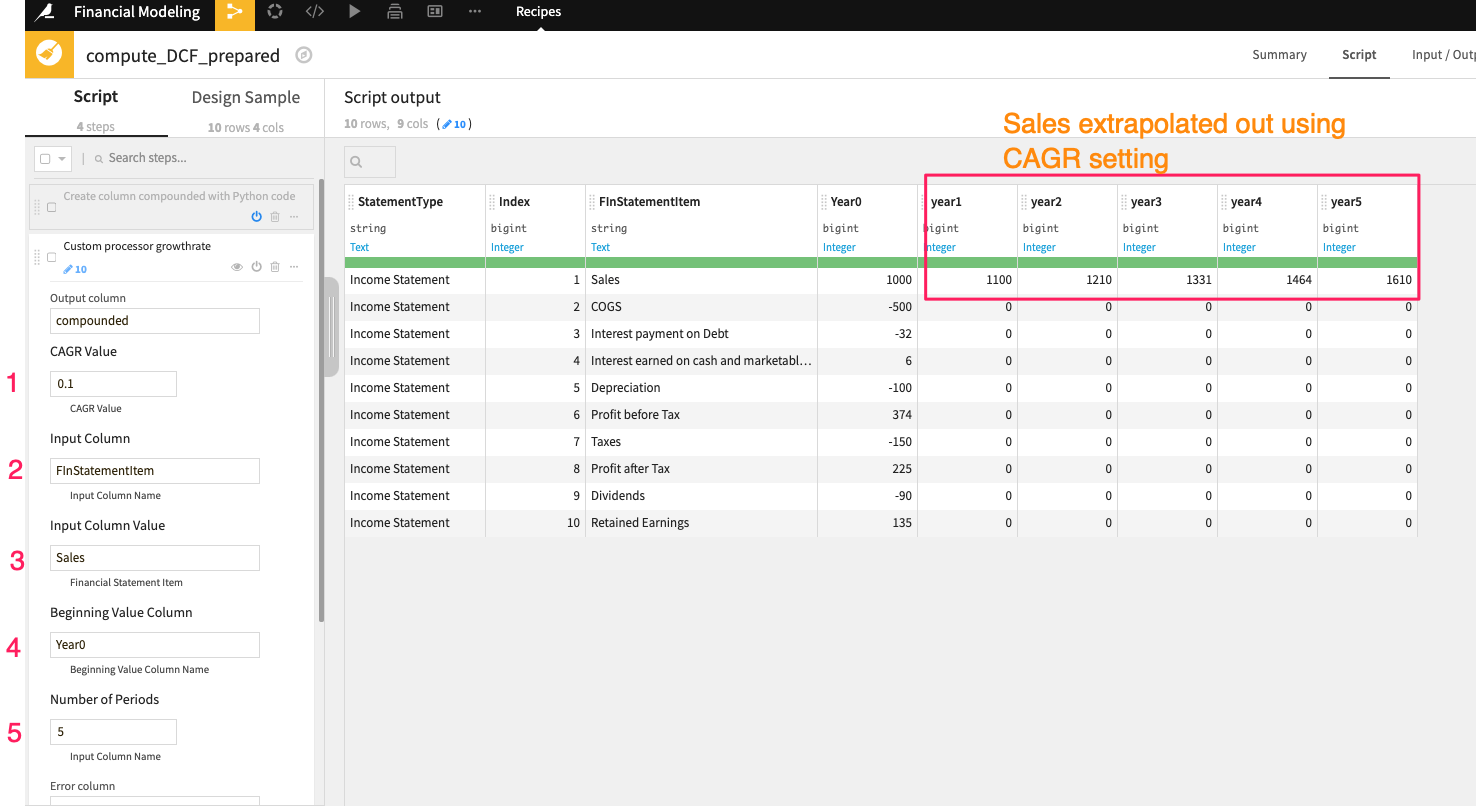Open dropdown arrow next to select-all checkbox

(62, 158)
